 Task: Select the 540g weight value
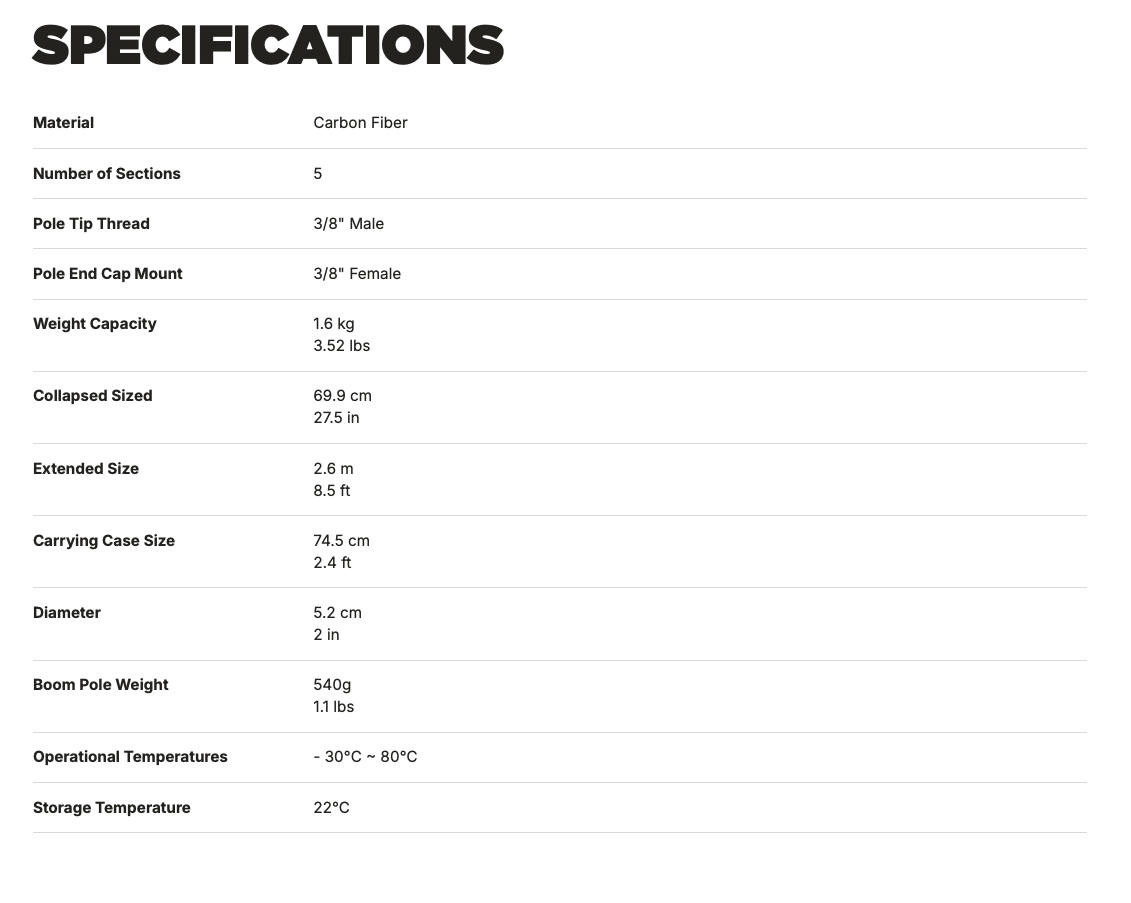333,685
